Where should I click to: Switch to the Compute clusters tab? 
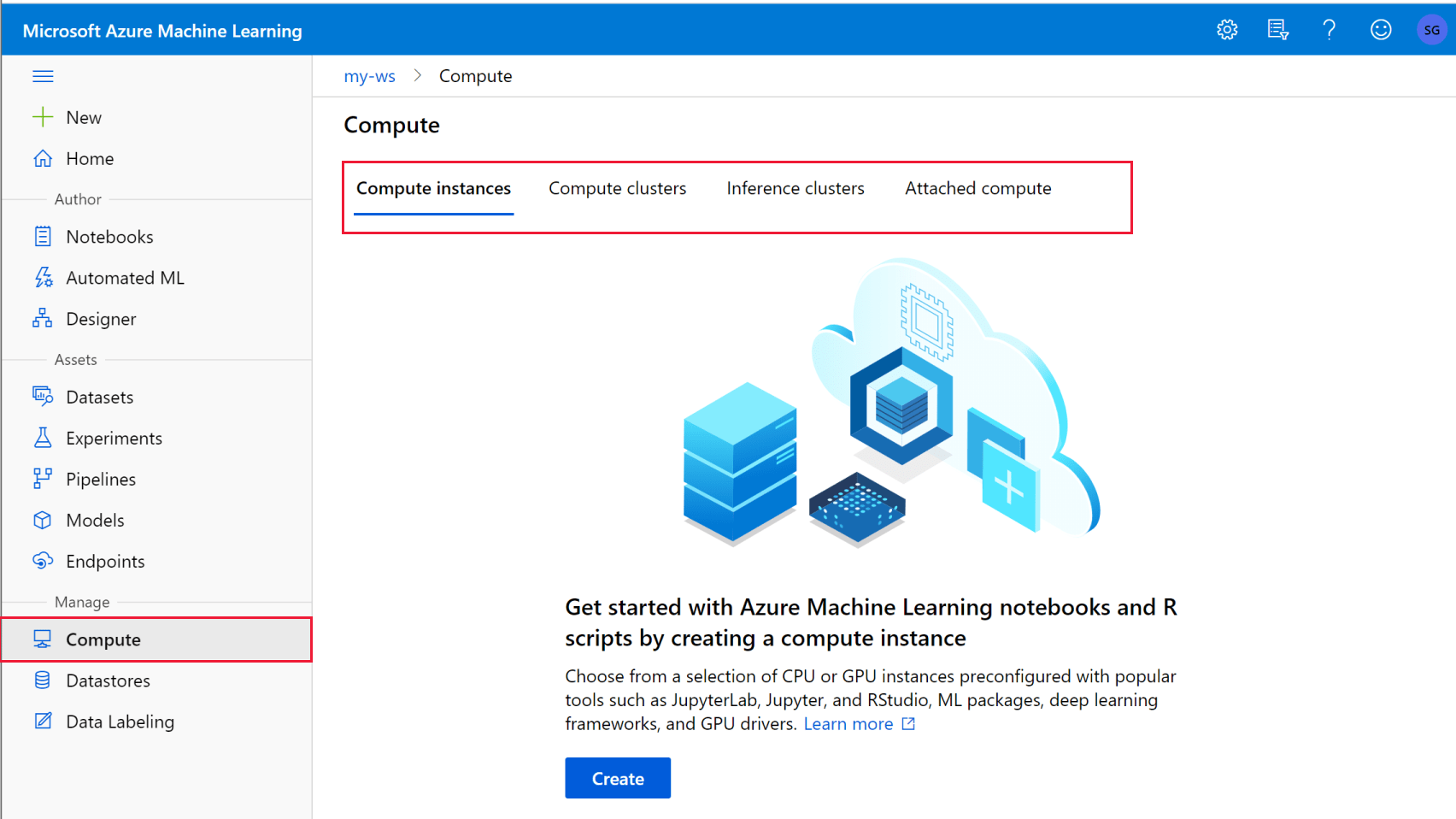pyautogui.click(x=617, y=188)
